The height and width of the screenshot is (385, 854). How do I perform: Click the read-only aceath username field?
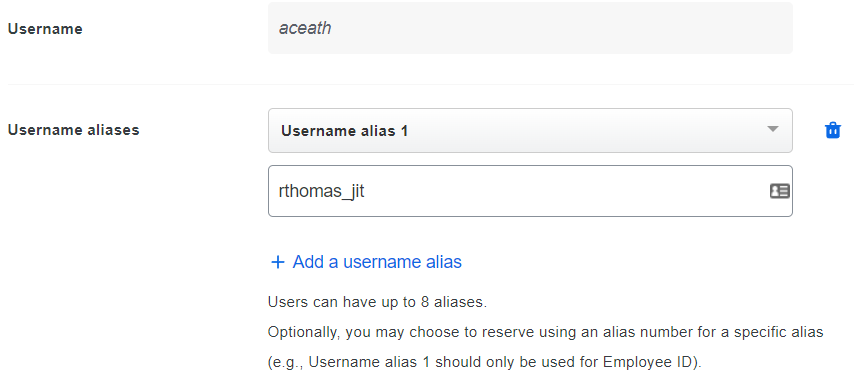[530, 28]
